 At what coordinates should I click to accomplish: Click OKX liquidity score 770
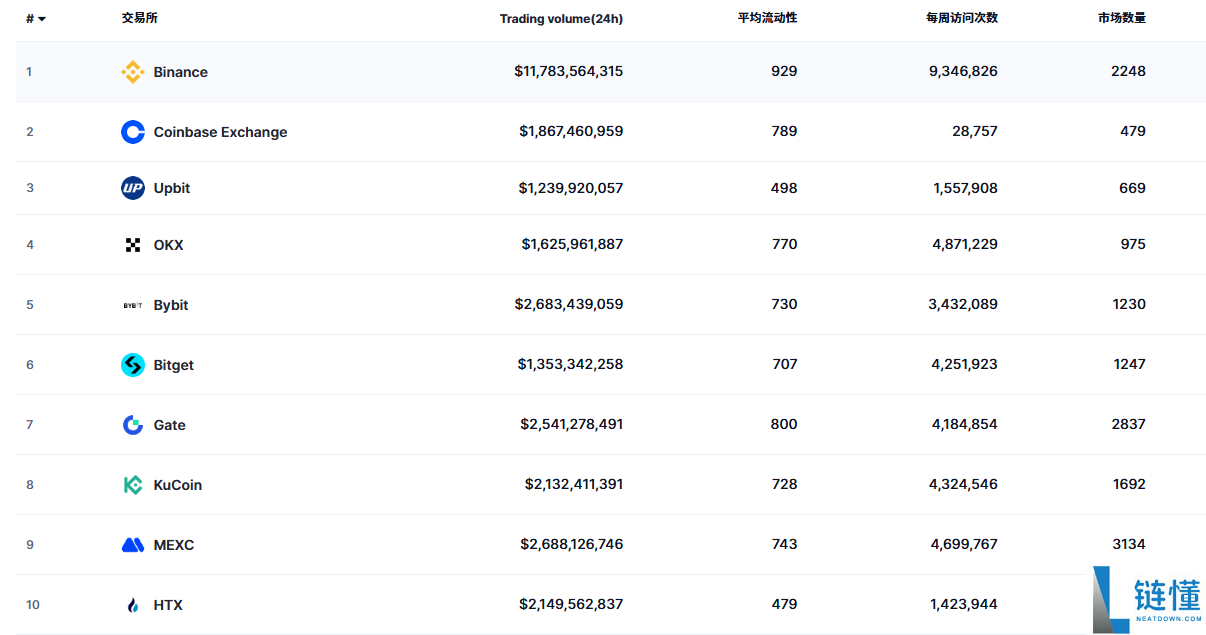tap(784, 244)
